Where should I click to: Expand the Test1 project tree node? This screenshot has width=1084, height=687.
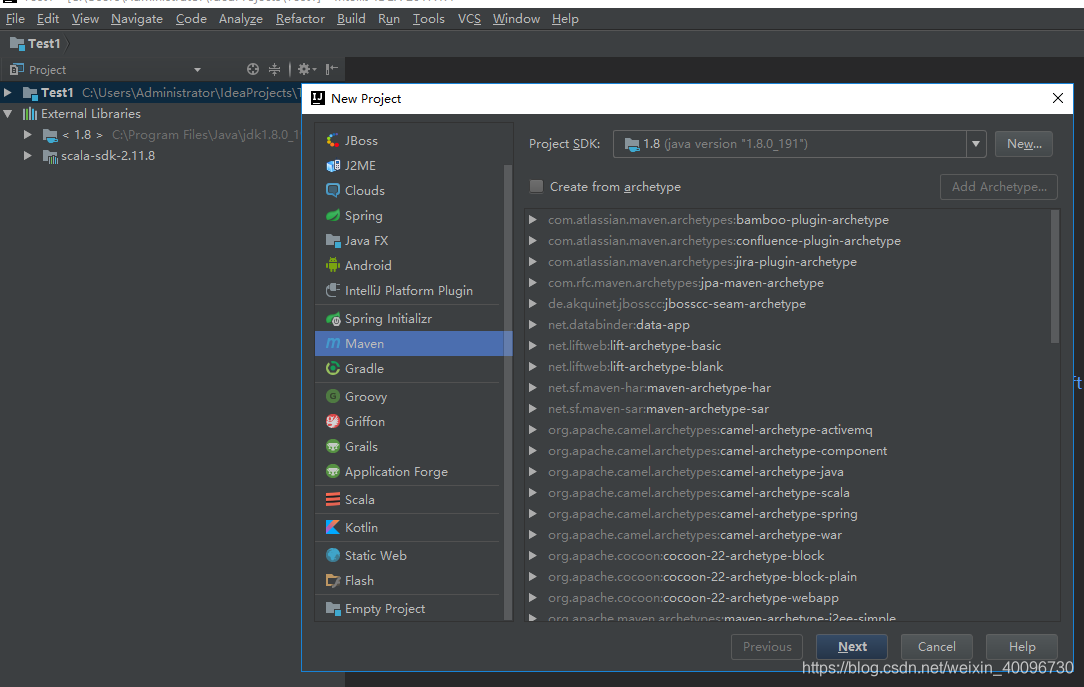8,92
